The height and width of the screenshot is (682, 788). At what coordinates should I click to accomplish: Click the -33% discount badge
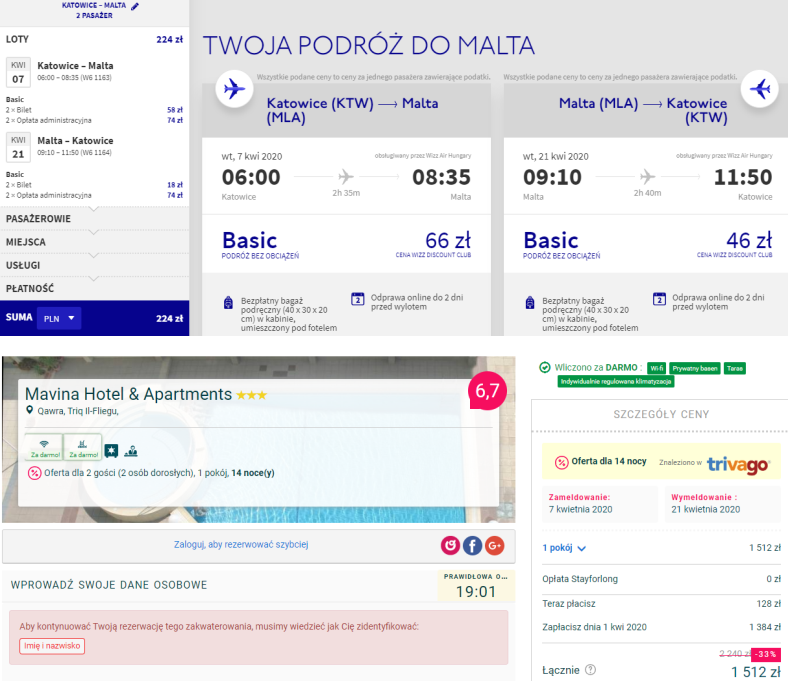coord(766,654)
